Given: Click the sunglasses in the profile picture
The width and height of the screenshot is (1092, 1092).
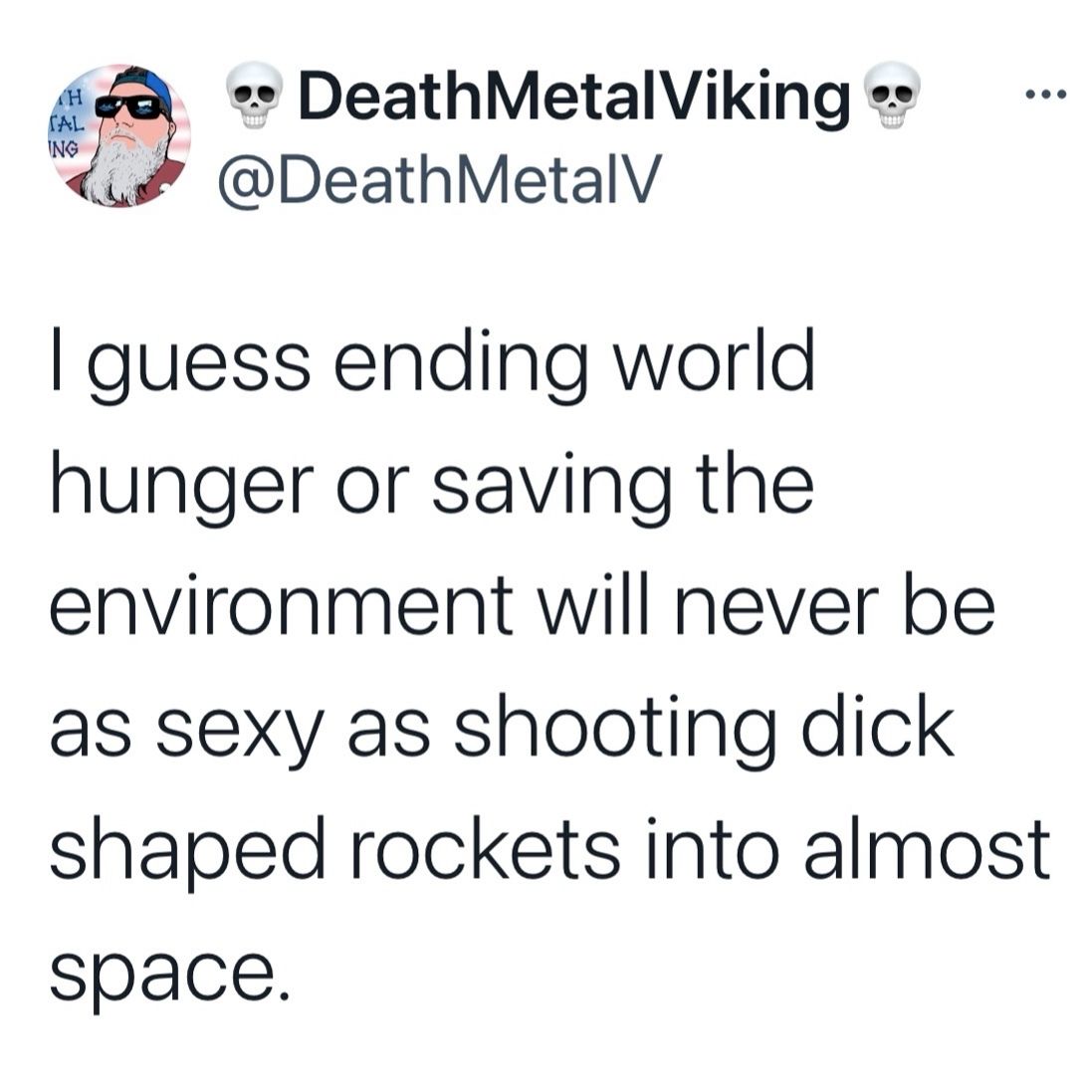Looking at the screenshot, I should point(133,108).
